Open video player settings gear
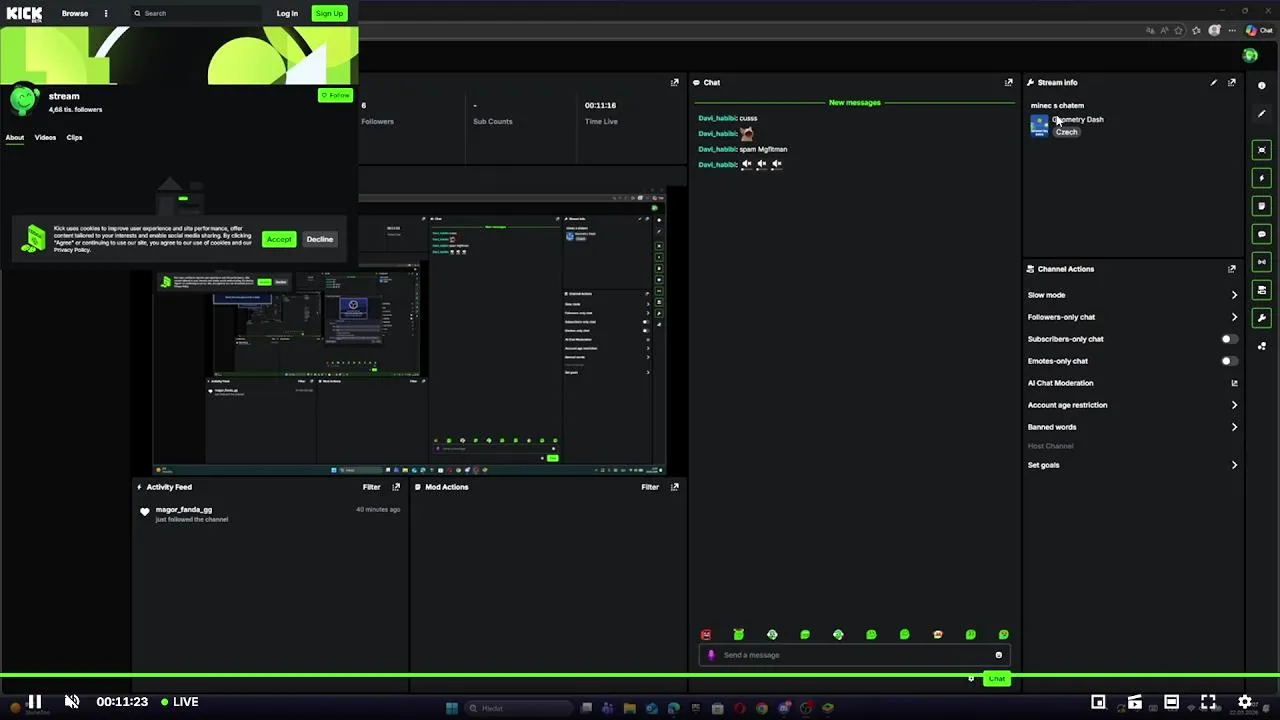Screen dimensions: 1280x720 [x=1245, y=702]
